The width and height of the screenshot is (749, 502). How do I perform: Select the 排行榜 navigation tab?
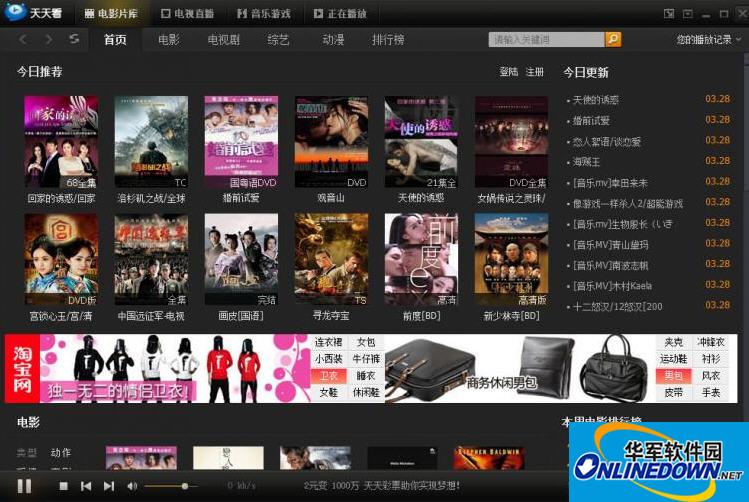(x=388, y=40)
